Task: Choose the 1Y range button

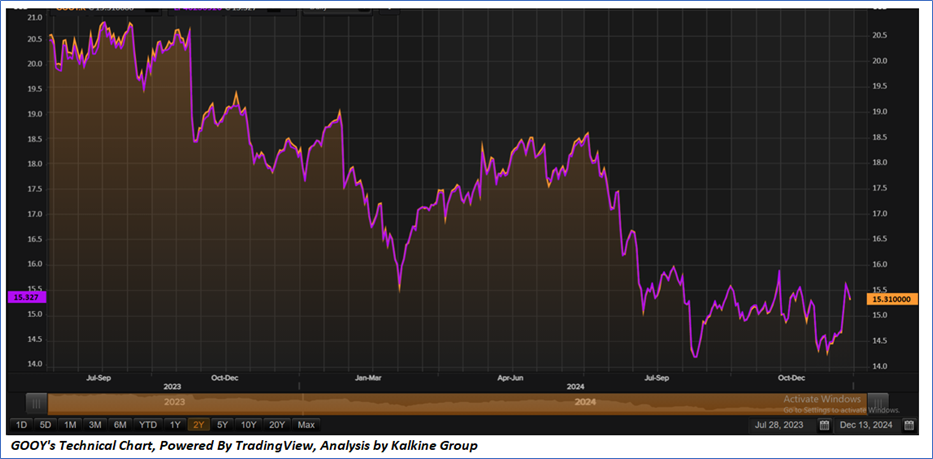Action: [175, 425]
